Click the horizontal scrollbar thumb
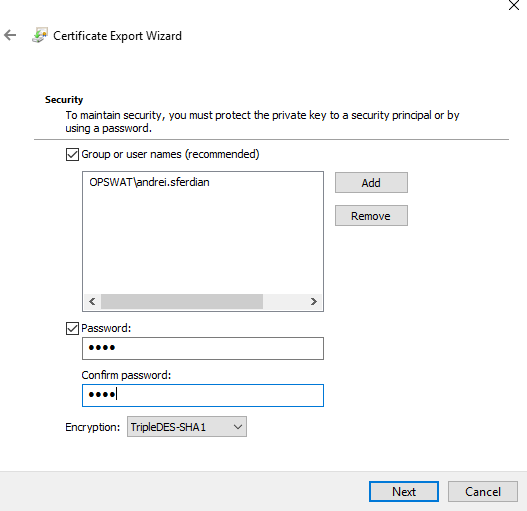Screen dimensions: 527x511 (x=182, y=302)
